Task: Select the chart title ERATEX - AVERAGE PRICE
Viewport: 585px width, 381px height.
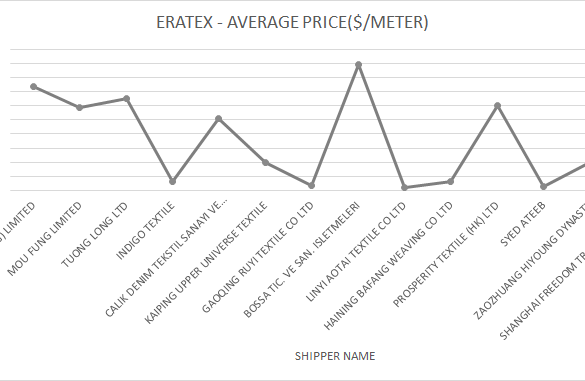Action: 292,22
